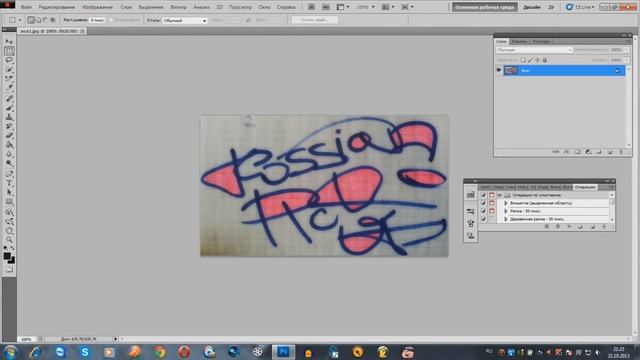The width and height of the screenshot is (640, 360).
Task: Open the Arrange Documents dropdown
Action: coord(388,7)
